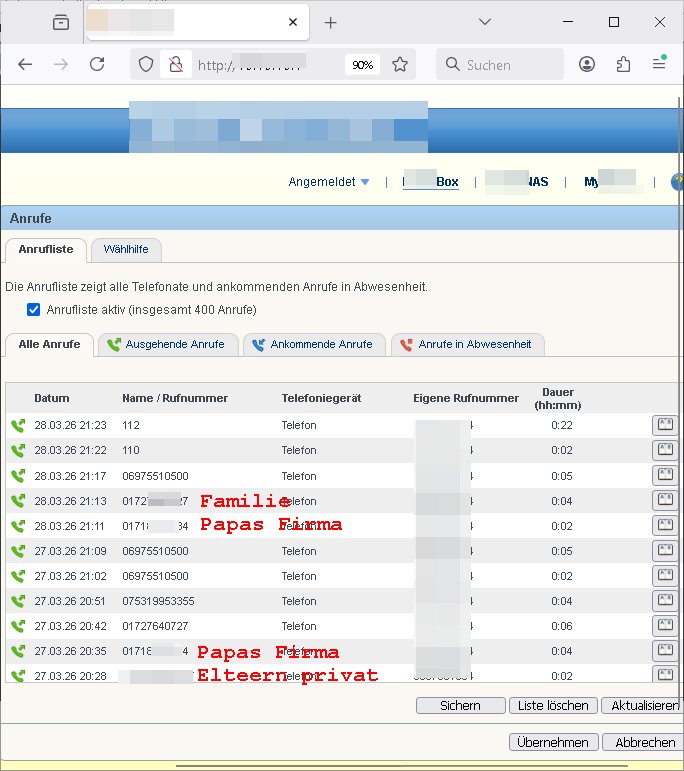Click phonebook icon for the 110 call row
Viewport: 684px width, 771px height.
664,450
